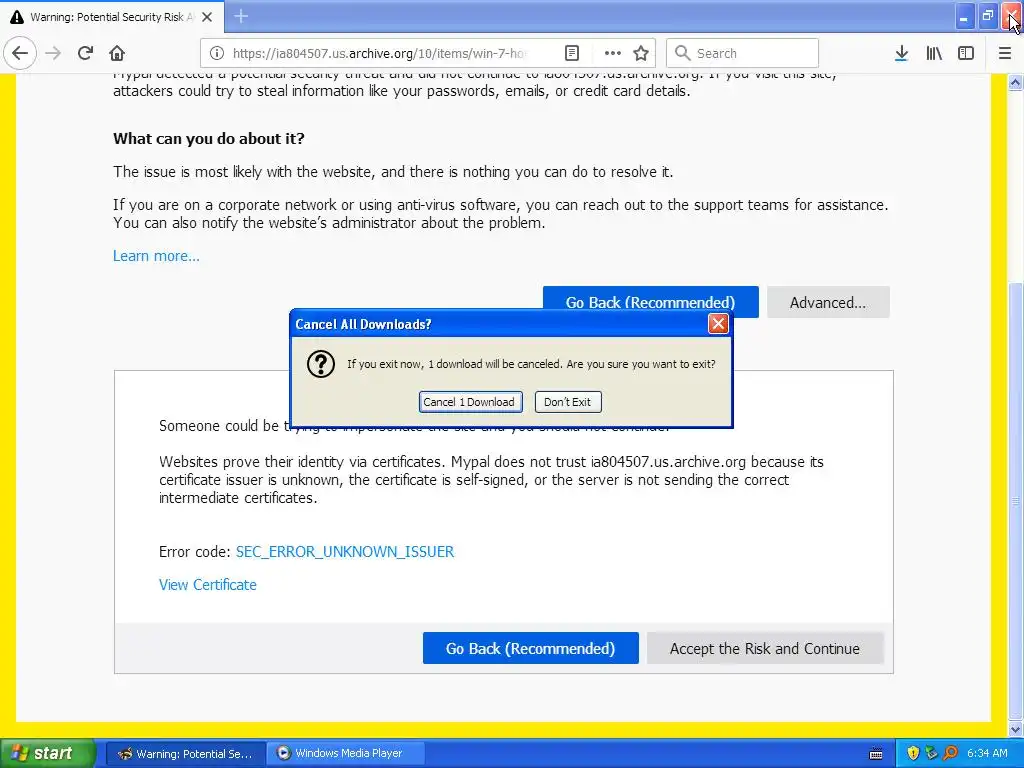Open the on-screen keyboard tray icon
This screenshot has width=1024, height=768.
876,754
